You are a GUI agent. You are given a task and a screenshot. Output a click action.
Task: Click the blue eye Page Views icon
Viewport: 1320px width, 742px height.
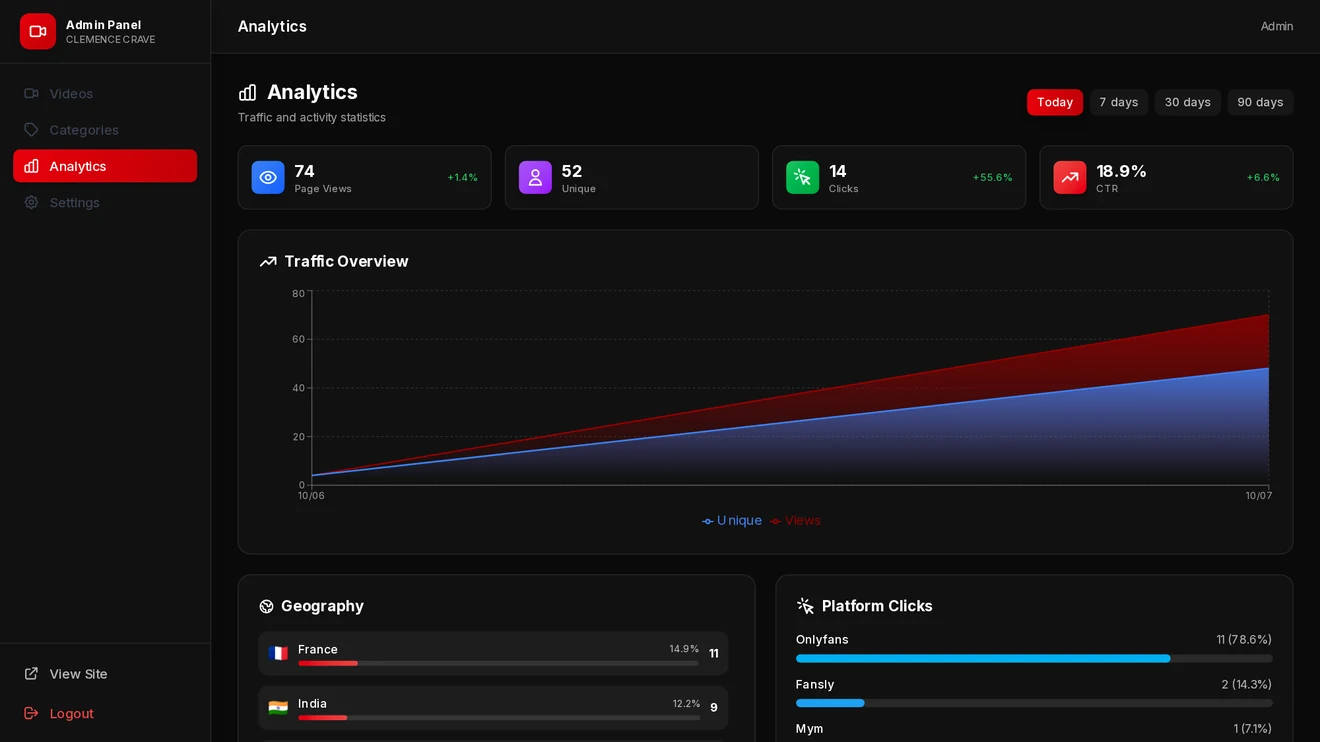[x=268, y=177]
